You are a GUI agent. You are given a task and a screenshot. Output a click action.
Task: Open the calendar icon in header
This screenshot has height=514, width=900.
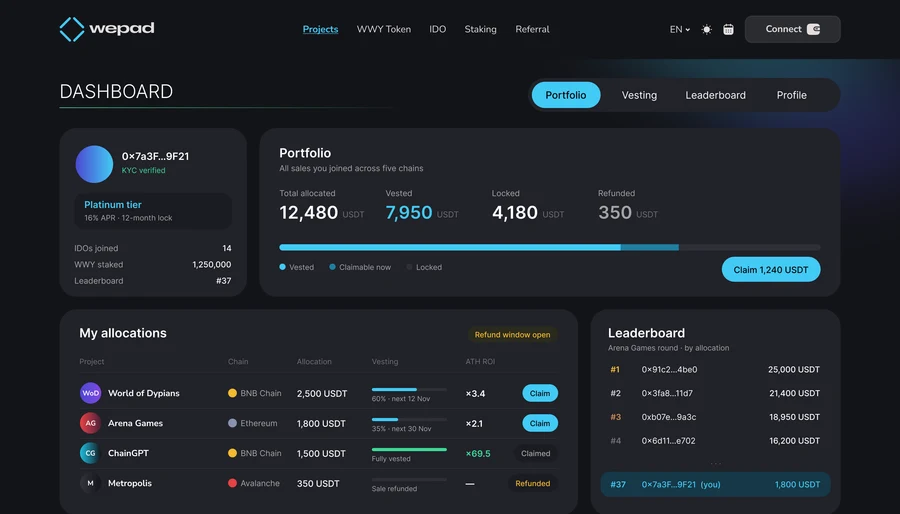[x=728, y=29]
